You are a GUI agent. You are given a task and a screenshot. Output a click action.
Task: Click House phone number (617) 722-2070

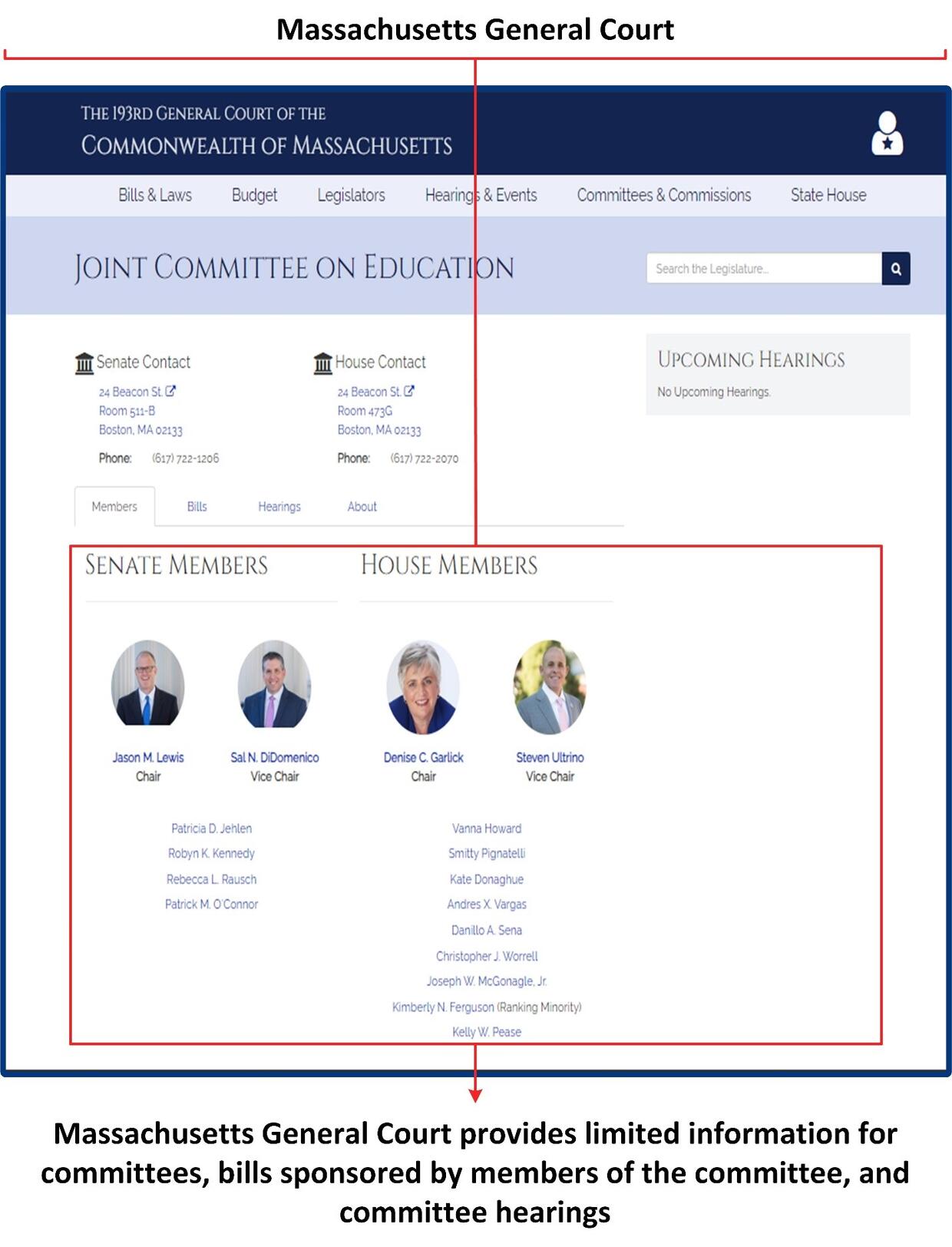424,458
